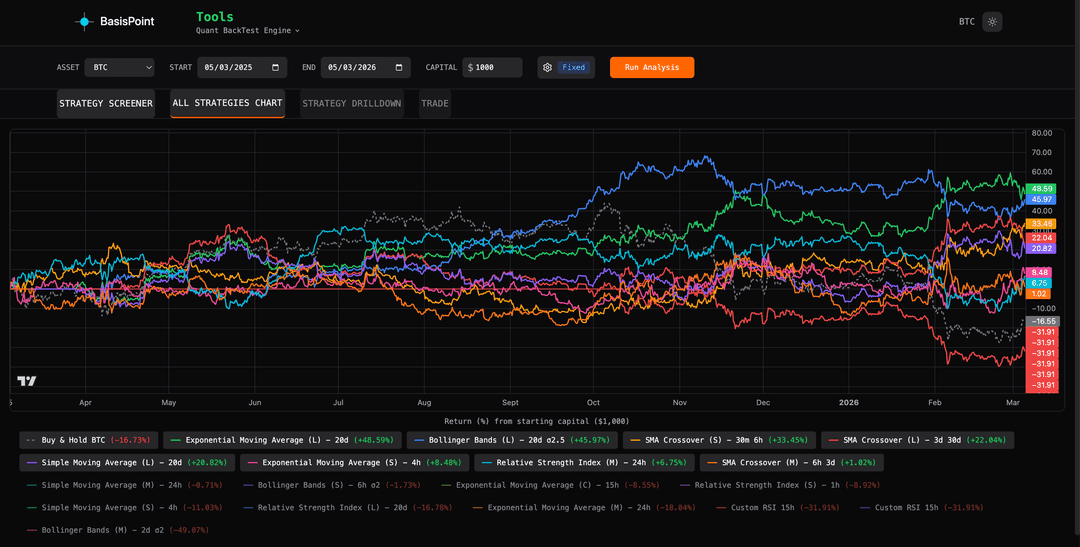Screen dimensions: 1080x547
Task: Toggle the light/dark theme sun icon
Action: (991, 21)
